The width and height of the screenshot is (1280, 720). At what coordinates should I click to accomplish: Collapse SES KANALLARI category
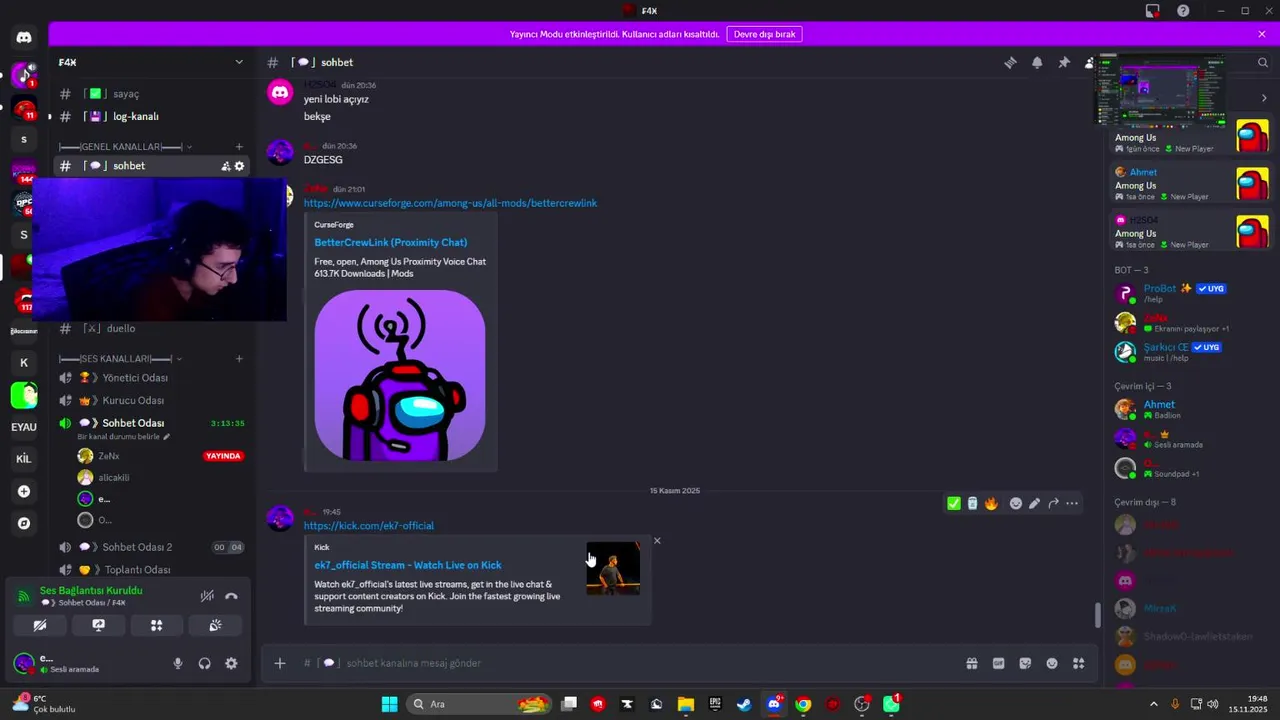pyautogui.click(x=120, y=358)
